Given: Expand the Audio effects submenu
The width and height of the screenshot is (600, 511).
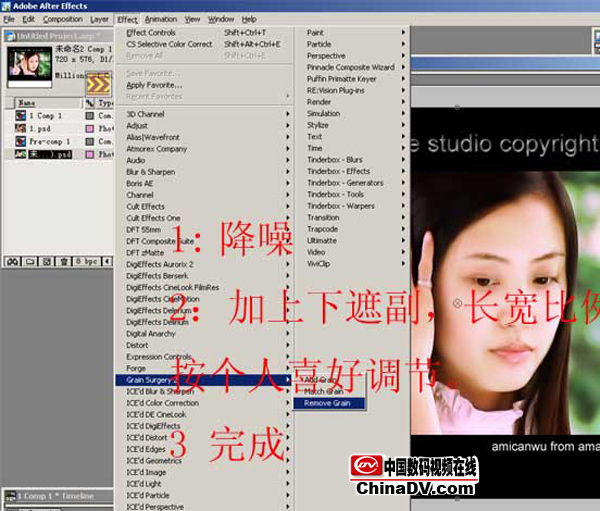Looking at the screenshot, I should point(204,160).
